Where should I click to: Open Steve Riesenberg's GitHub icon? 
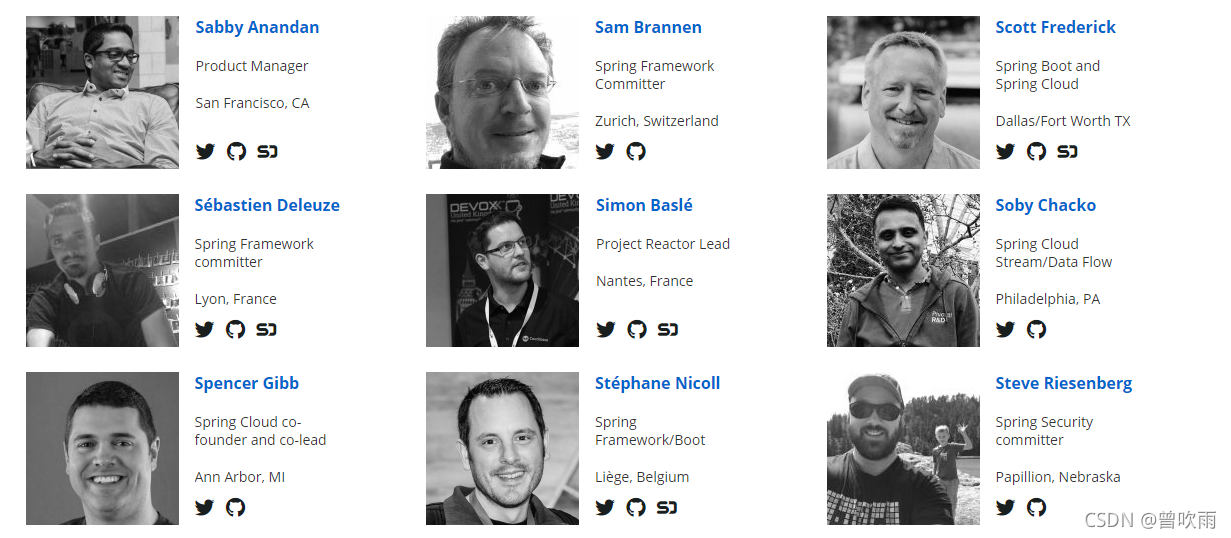tap(1036, 508)
